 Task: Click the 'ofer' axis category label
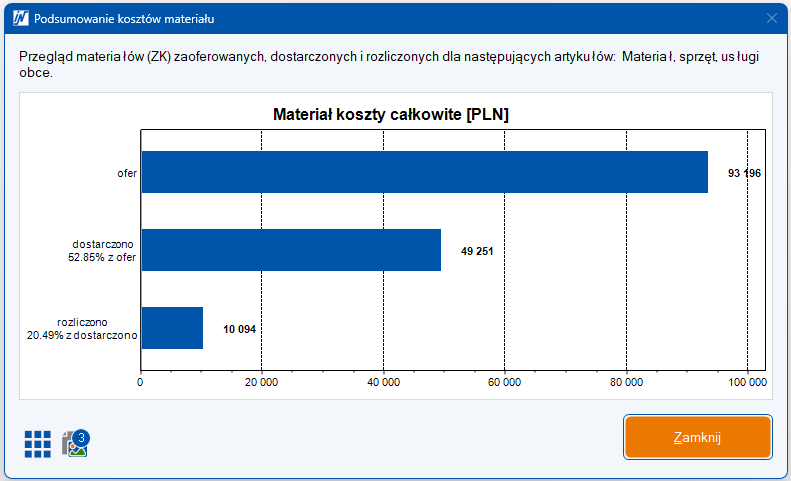pyautogui.click(x=126, y=174)
